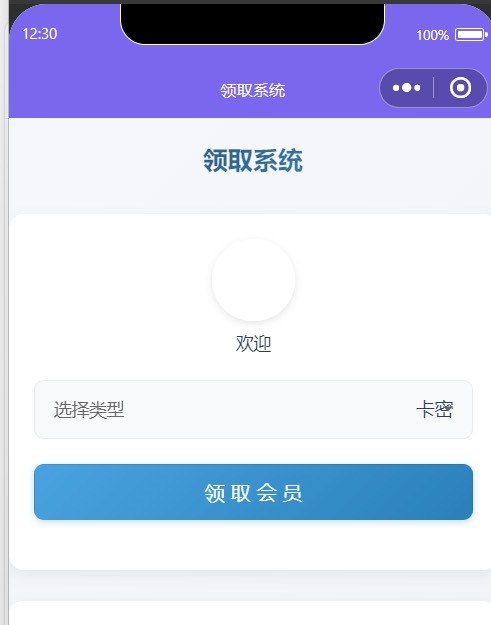Tap the bold blue 领取系统 page heading

pyautogui.click(x=253, y=161)
